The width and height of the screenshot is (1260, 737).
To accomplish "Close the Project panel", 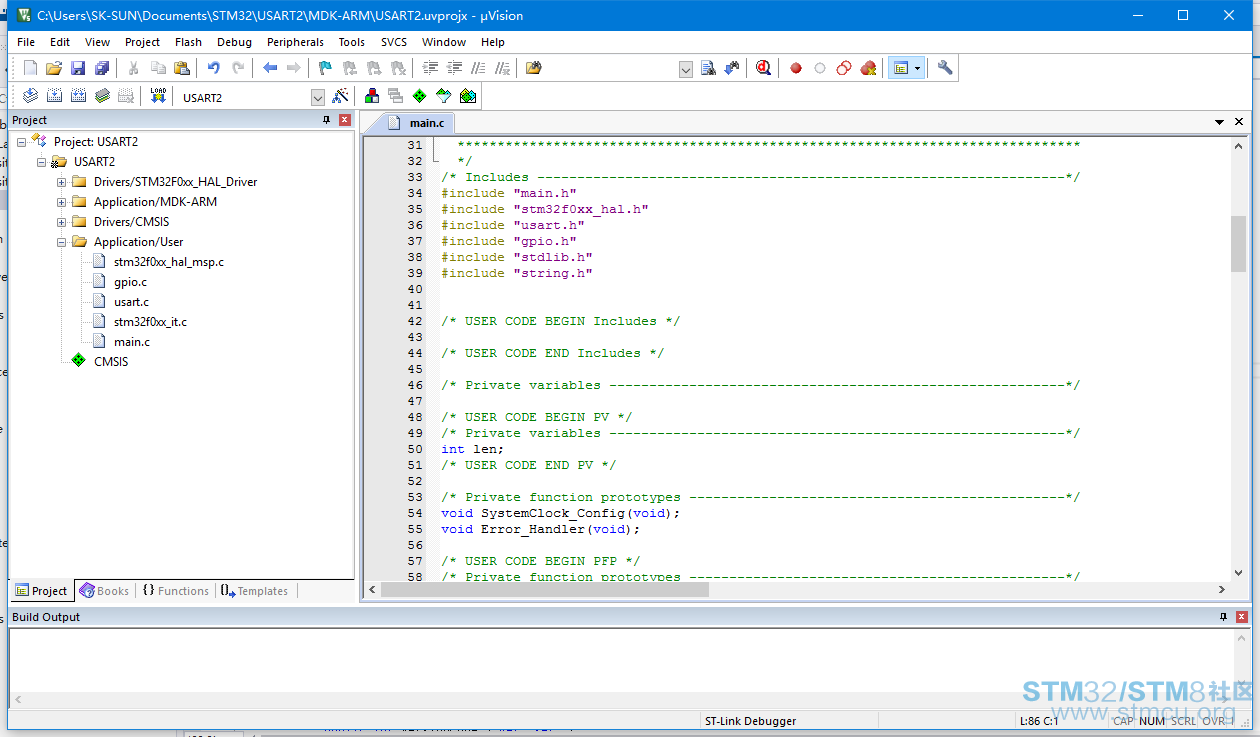I will click(345, 120).
